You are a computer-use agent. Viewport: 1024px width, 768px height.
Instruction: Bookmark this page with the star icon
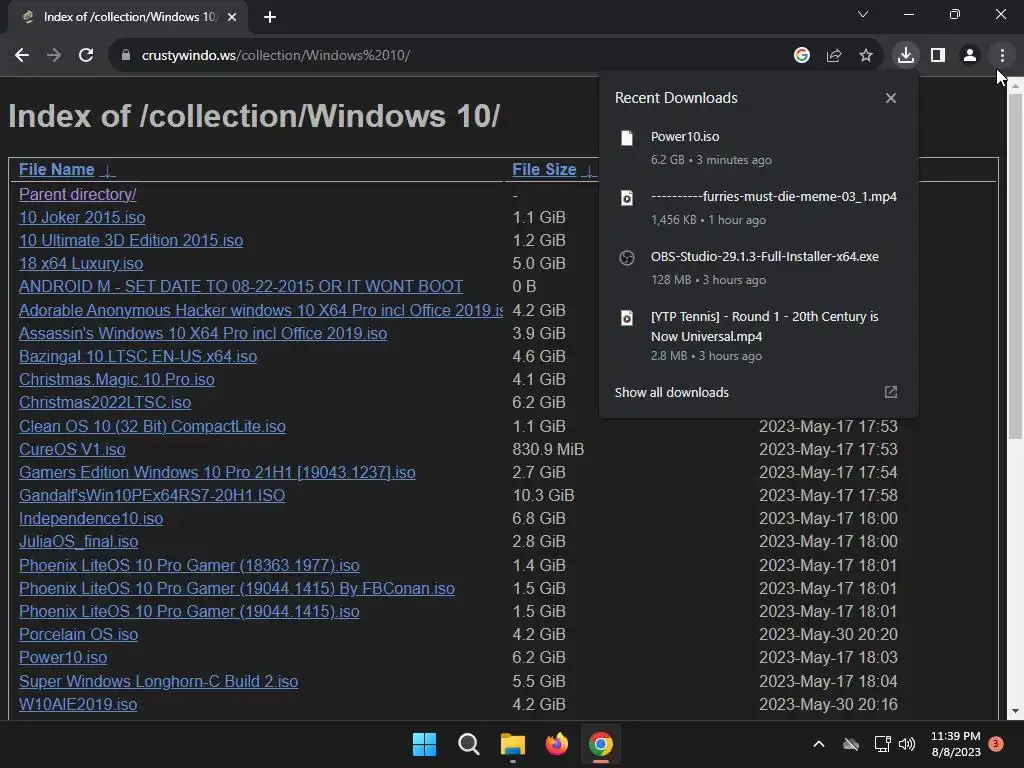point(866,56)
